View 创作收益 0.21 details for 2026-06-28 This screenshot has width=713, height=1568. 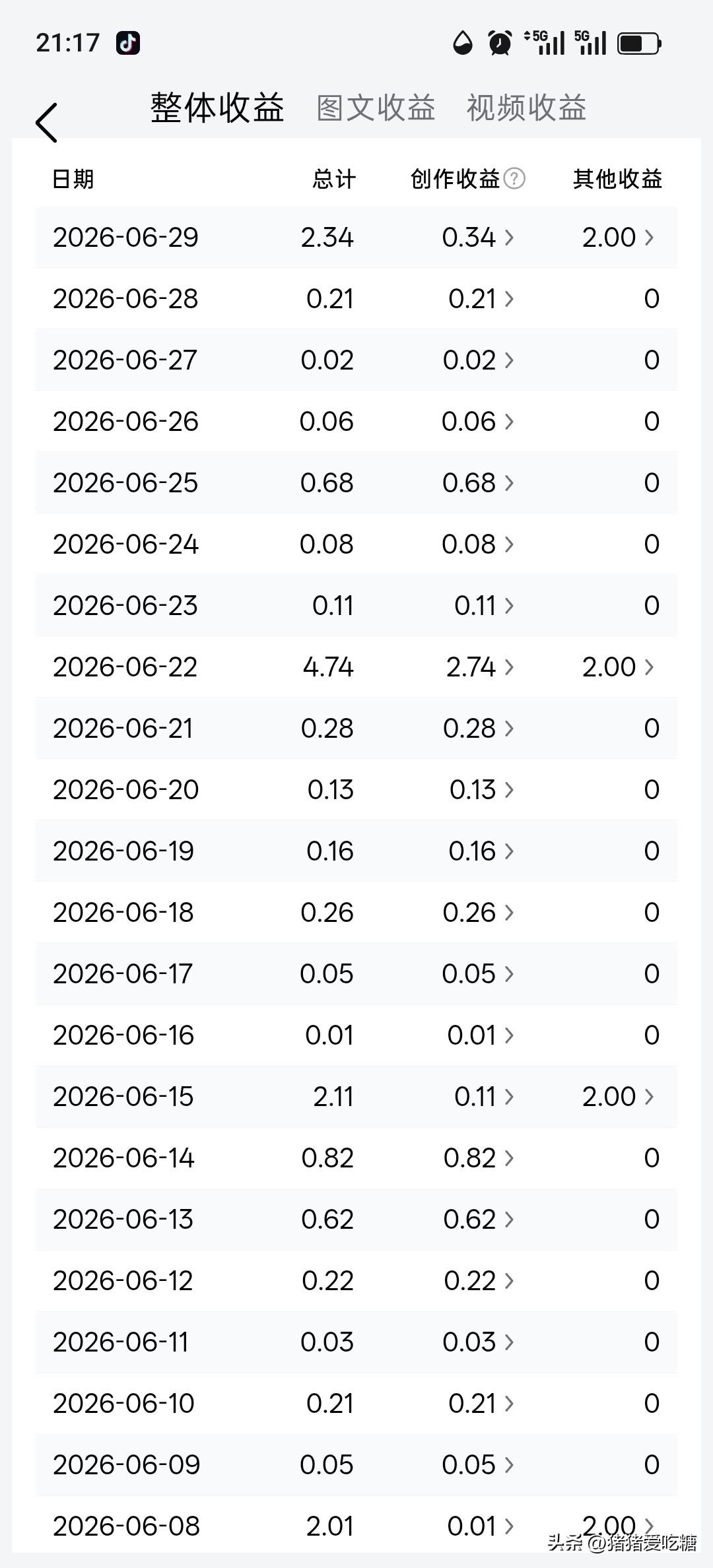[x=481, y=299]
